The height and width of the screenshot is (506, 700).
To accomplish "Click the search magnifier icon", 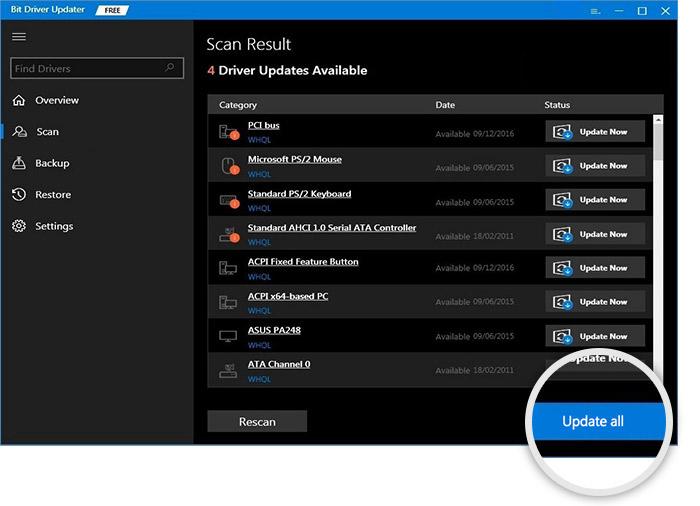I will point(172,68).
